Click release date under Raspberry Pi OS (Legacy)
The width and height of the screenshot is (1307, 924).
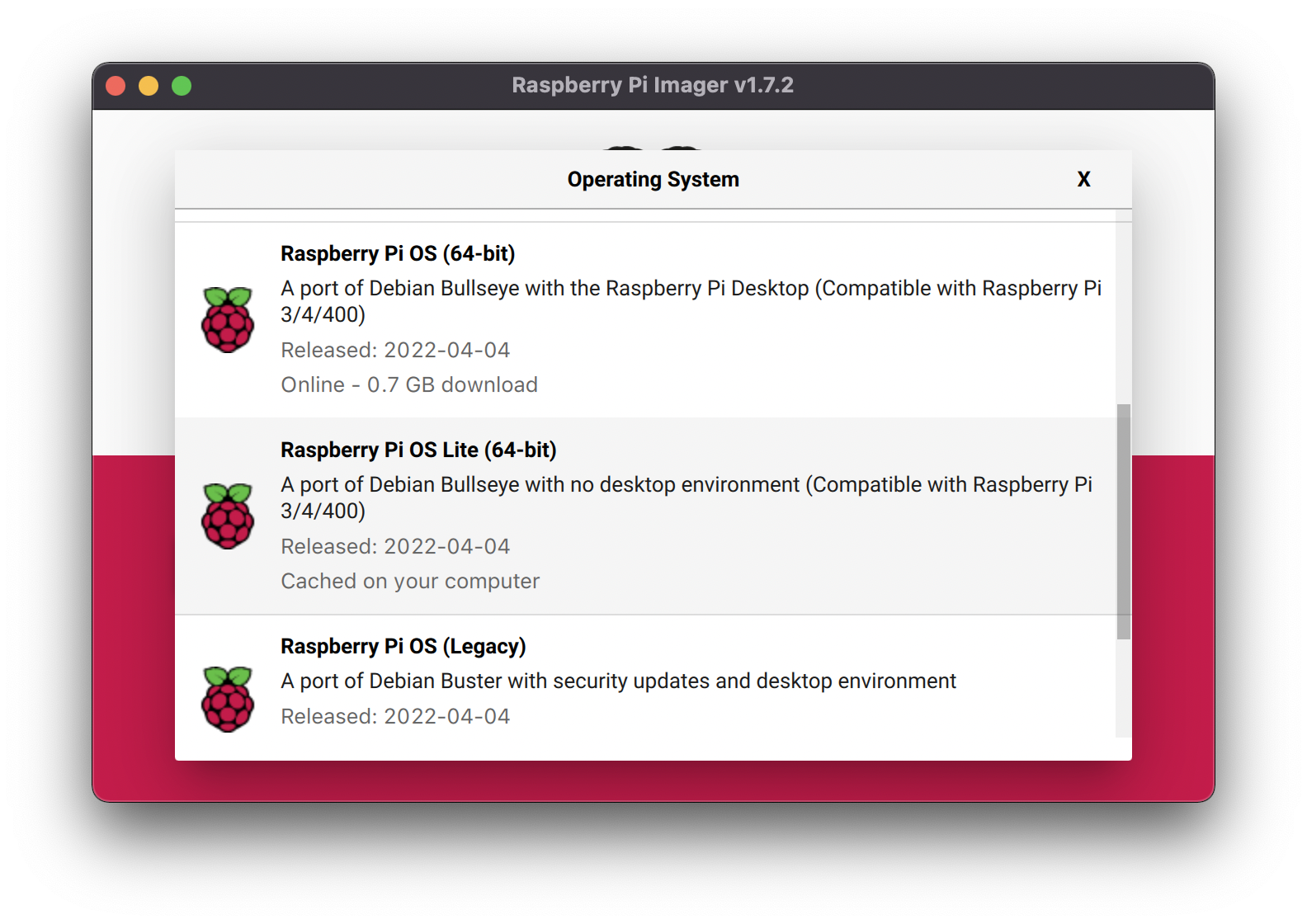pyautogui.click(x=395, y=716)
